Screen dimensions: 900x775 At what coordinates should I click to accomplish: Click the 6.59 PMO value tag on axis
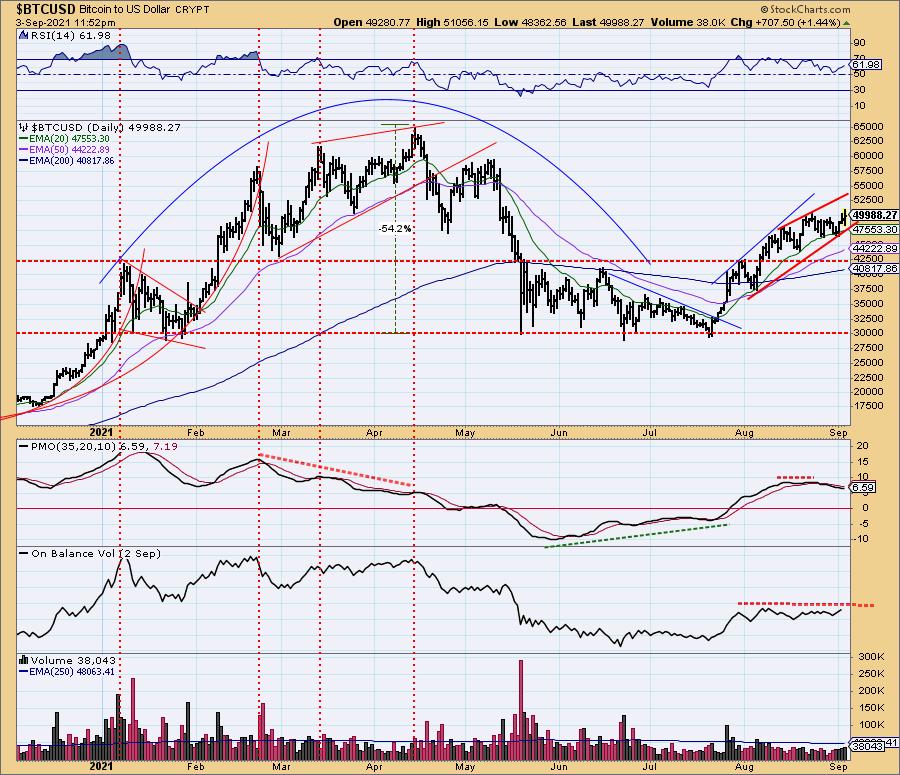tap(863, 487)
